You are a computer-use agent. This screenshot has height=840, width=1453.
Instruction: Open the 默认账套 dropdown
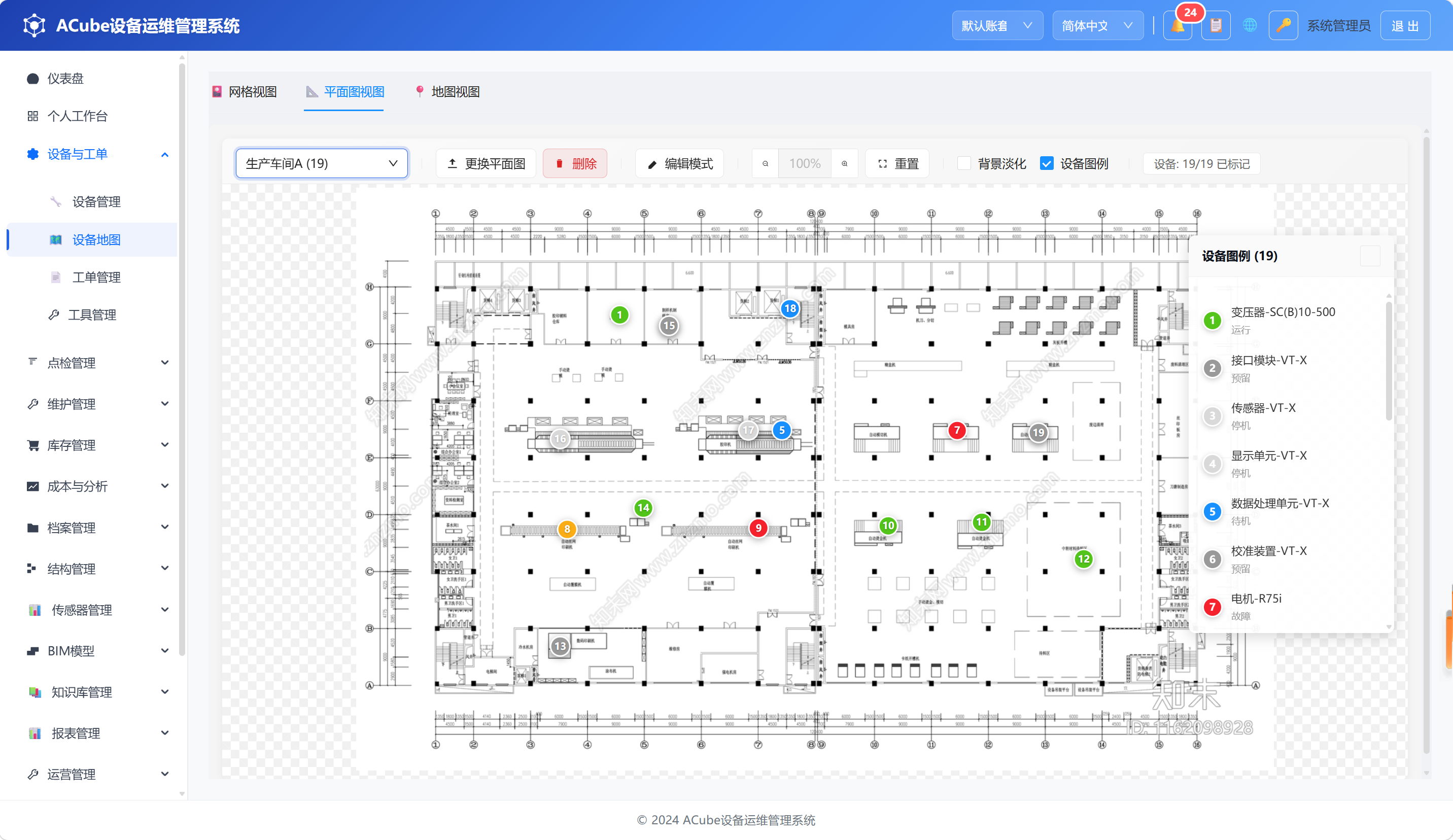[997, 25]
